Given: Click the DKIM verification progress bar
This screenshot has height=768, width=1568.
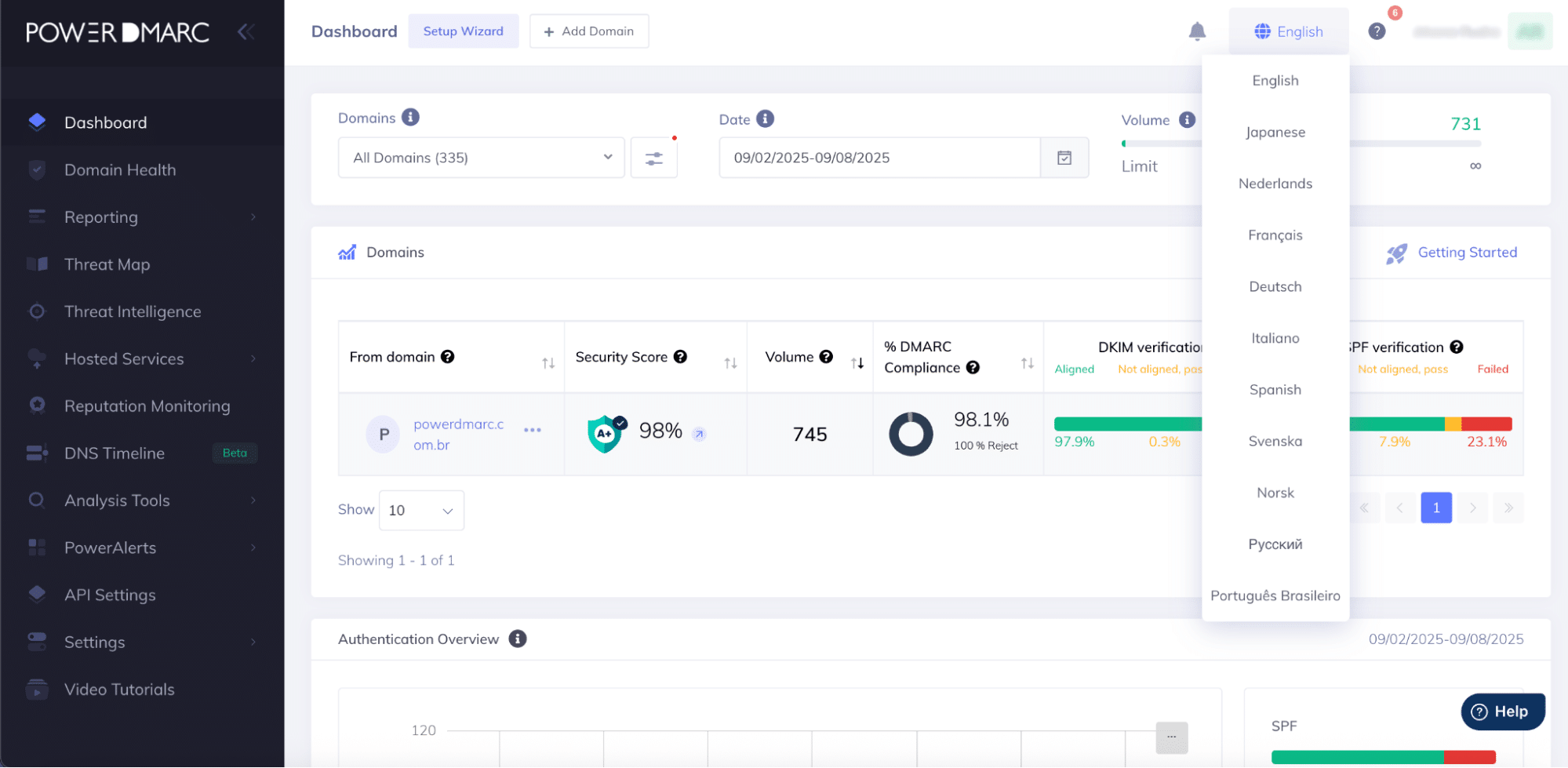Looking at the screenshot, I should tap(1128, 424).
